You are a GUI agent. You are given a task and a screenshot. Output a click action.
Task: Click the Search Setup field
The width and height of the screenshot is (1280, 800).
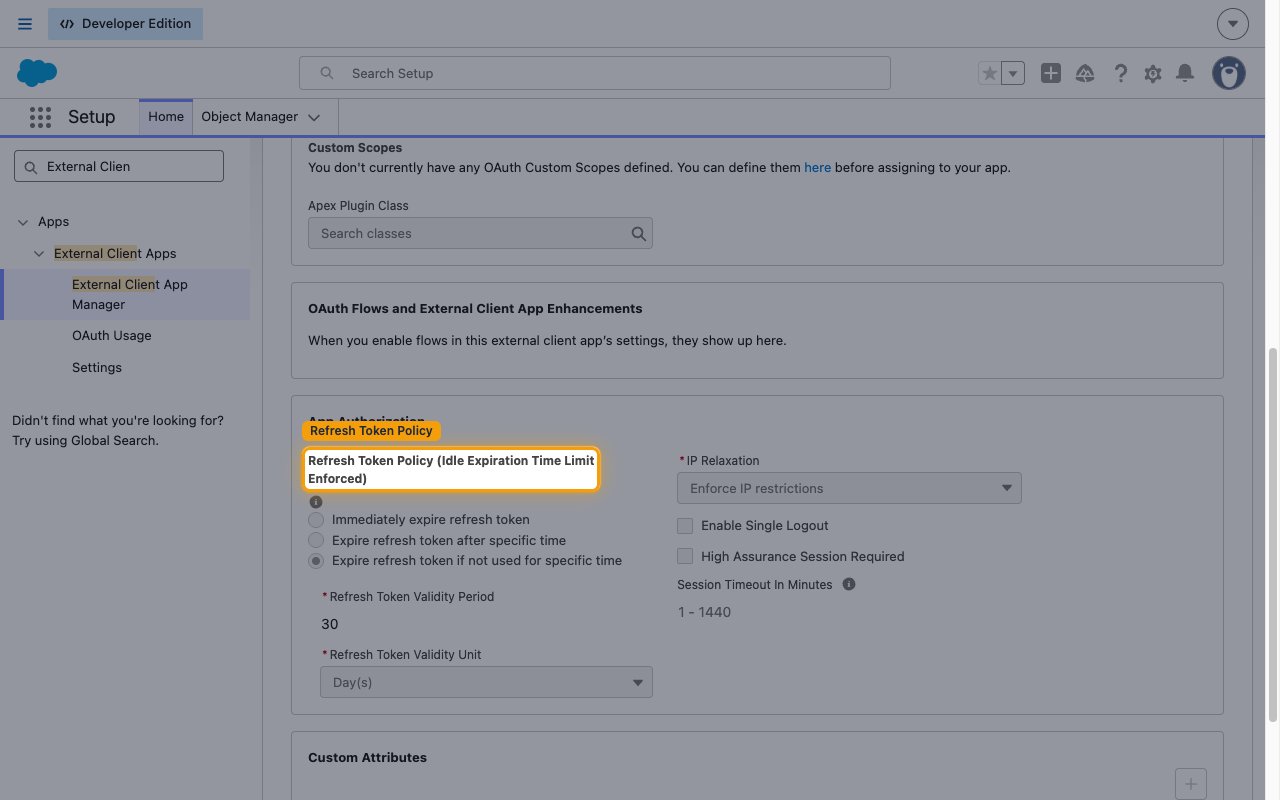click(594, 73)
